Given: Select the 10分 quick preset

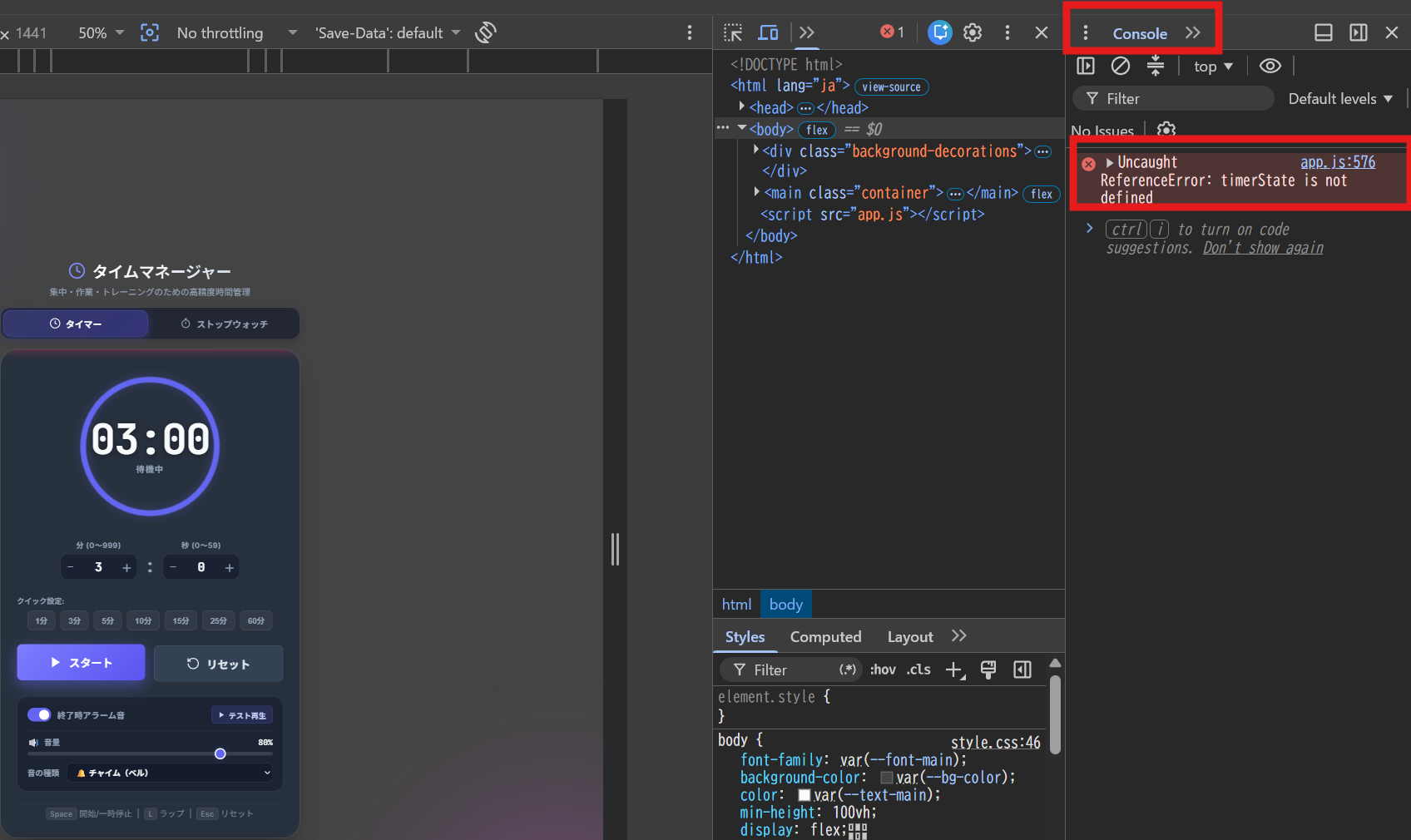Looking at the screenshot, I should [143, 621].
